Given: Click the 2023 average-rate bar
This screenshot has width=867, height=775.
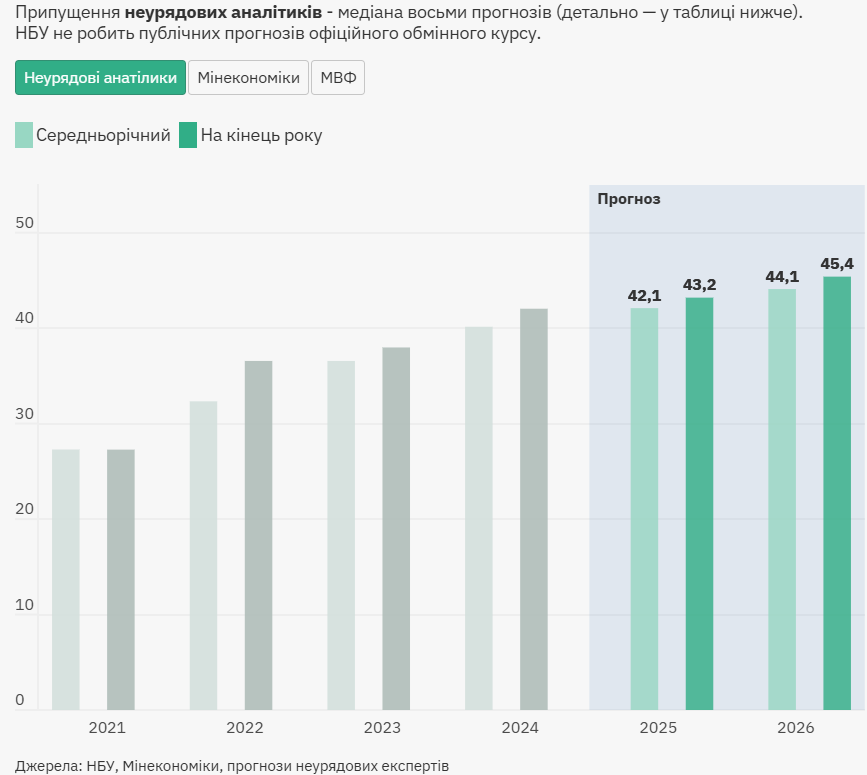Looking at the screenshot, I should (x=341, y=536).
